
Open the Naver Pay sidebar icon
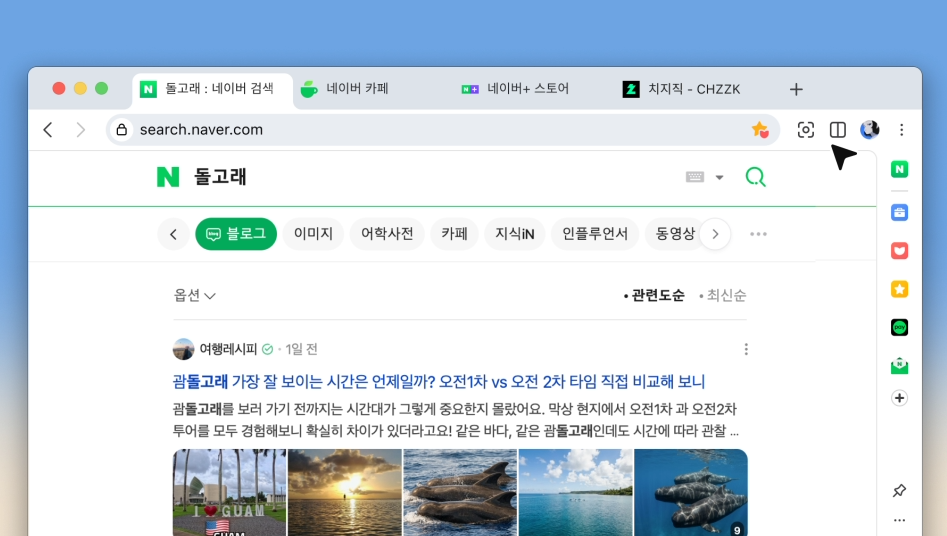(x=899, y=327)
